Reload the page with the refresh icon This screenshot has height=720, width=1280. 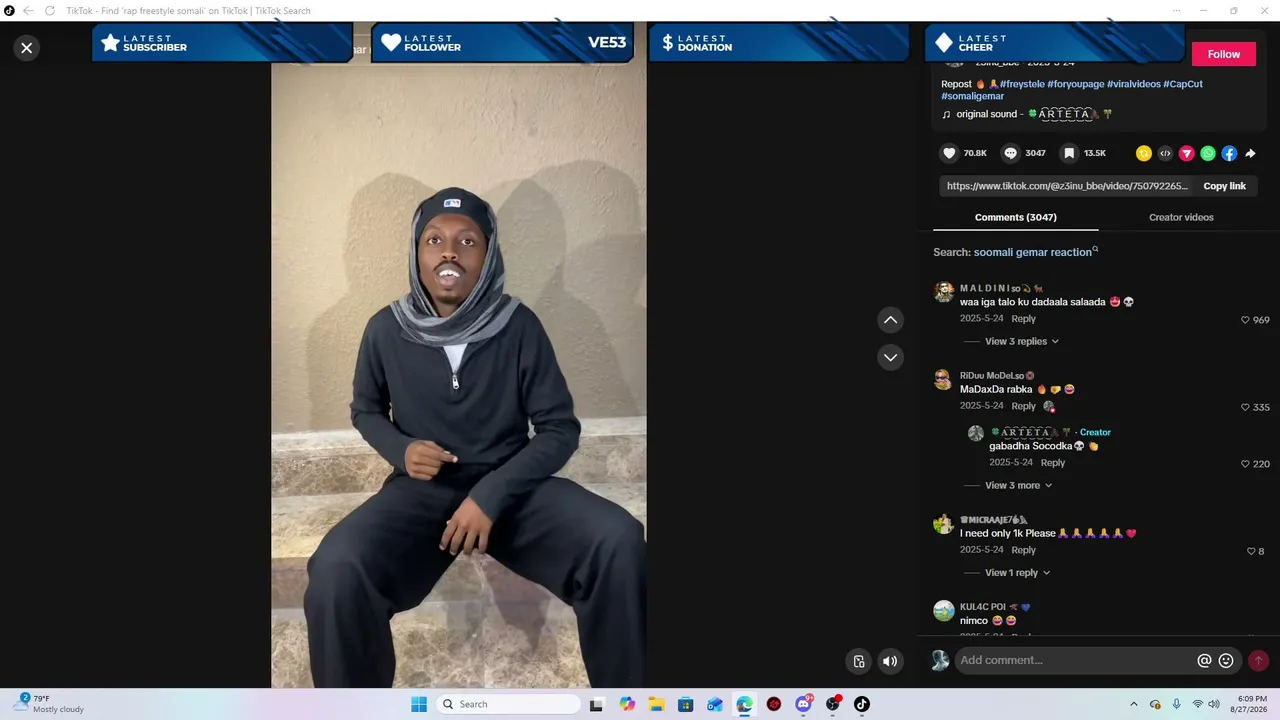click(49, 11)
